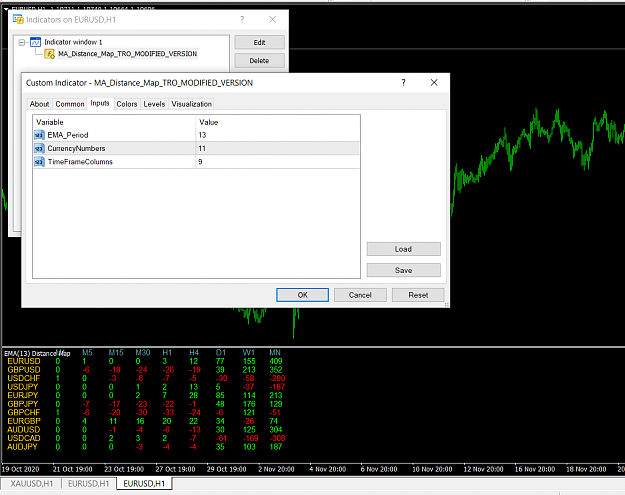Click the MA_Distance_Map indicator icon in the tree
The height and width of the screenshot is (495, 625).
[49, 54]
